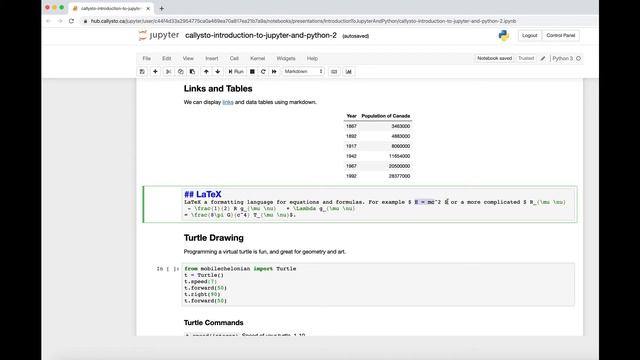The image size is (640, 360).
Task: Cut selected cells with scissors icon
Action: pyautogui.click(x=168, y=72)
